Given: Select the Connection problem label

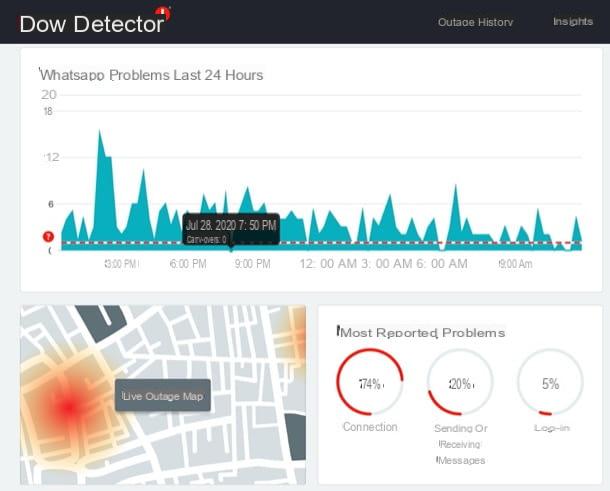Looking at the screenshot, I should coord(370,427).
